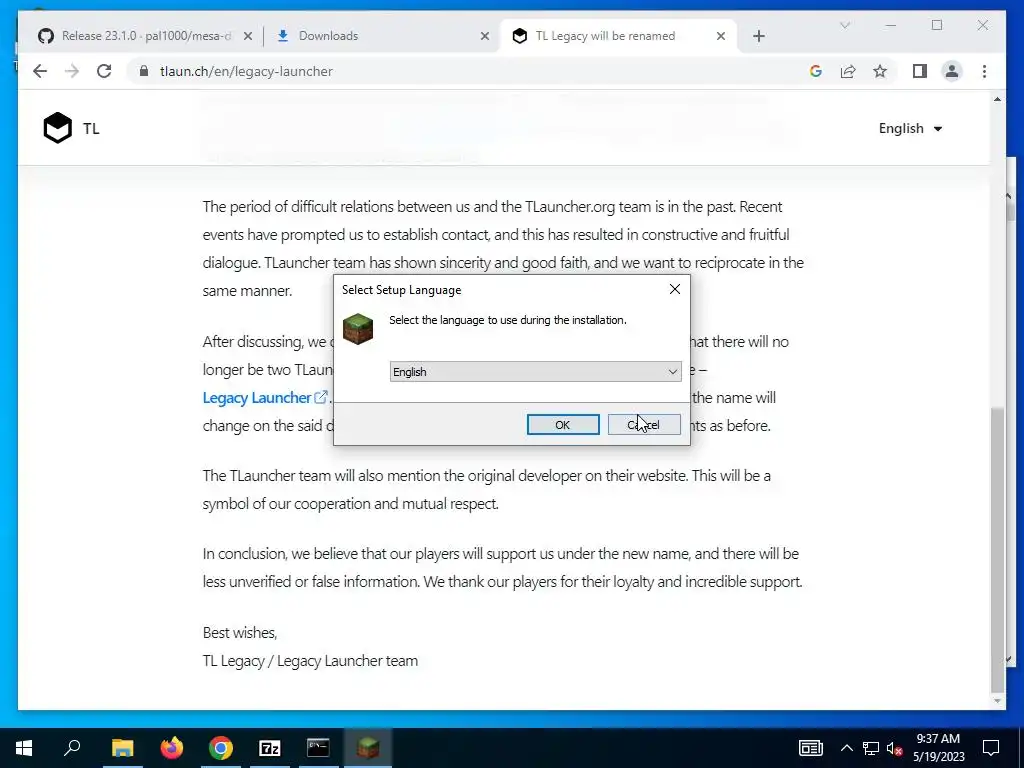Go back to the previous page

[x=40, y=71]
